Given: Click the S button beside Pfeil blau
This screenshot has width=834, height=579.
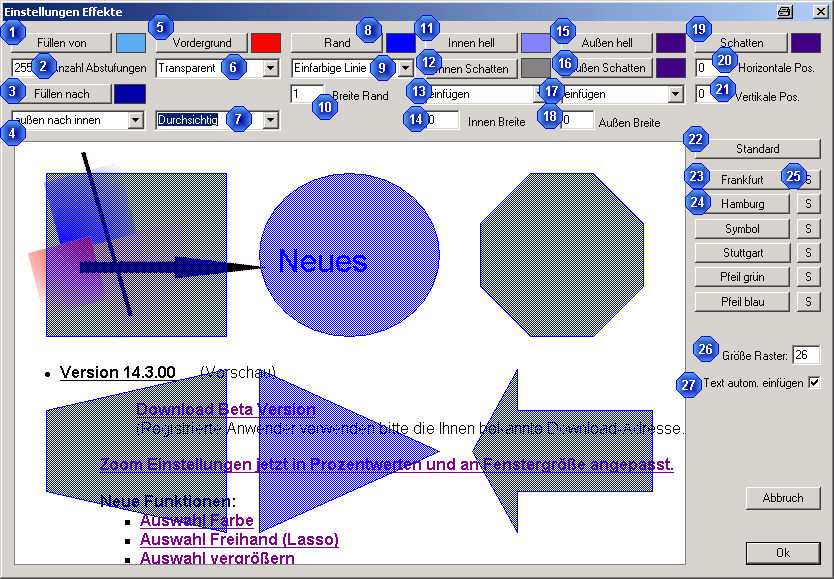Looking at the screenshot, I should point(808,301).
